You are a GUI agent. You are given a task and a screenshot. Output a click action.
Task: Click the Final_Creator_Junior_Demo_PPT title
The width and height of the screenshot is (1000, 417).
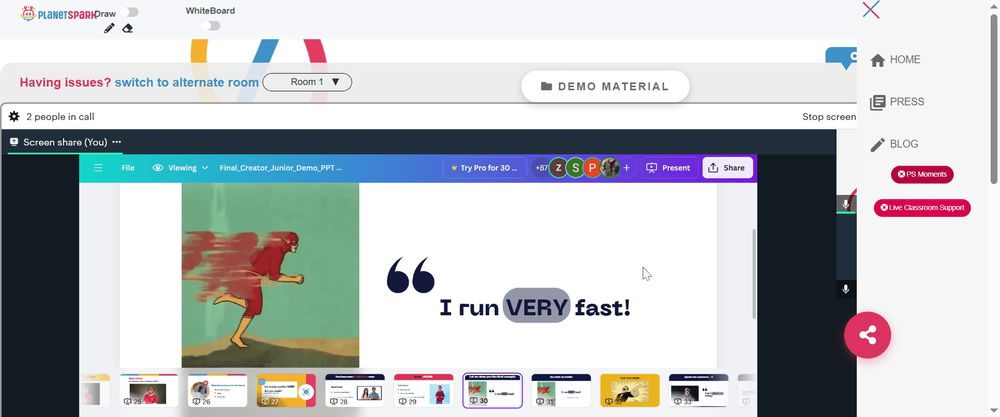pyautogui.click(x=281, y=168)
